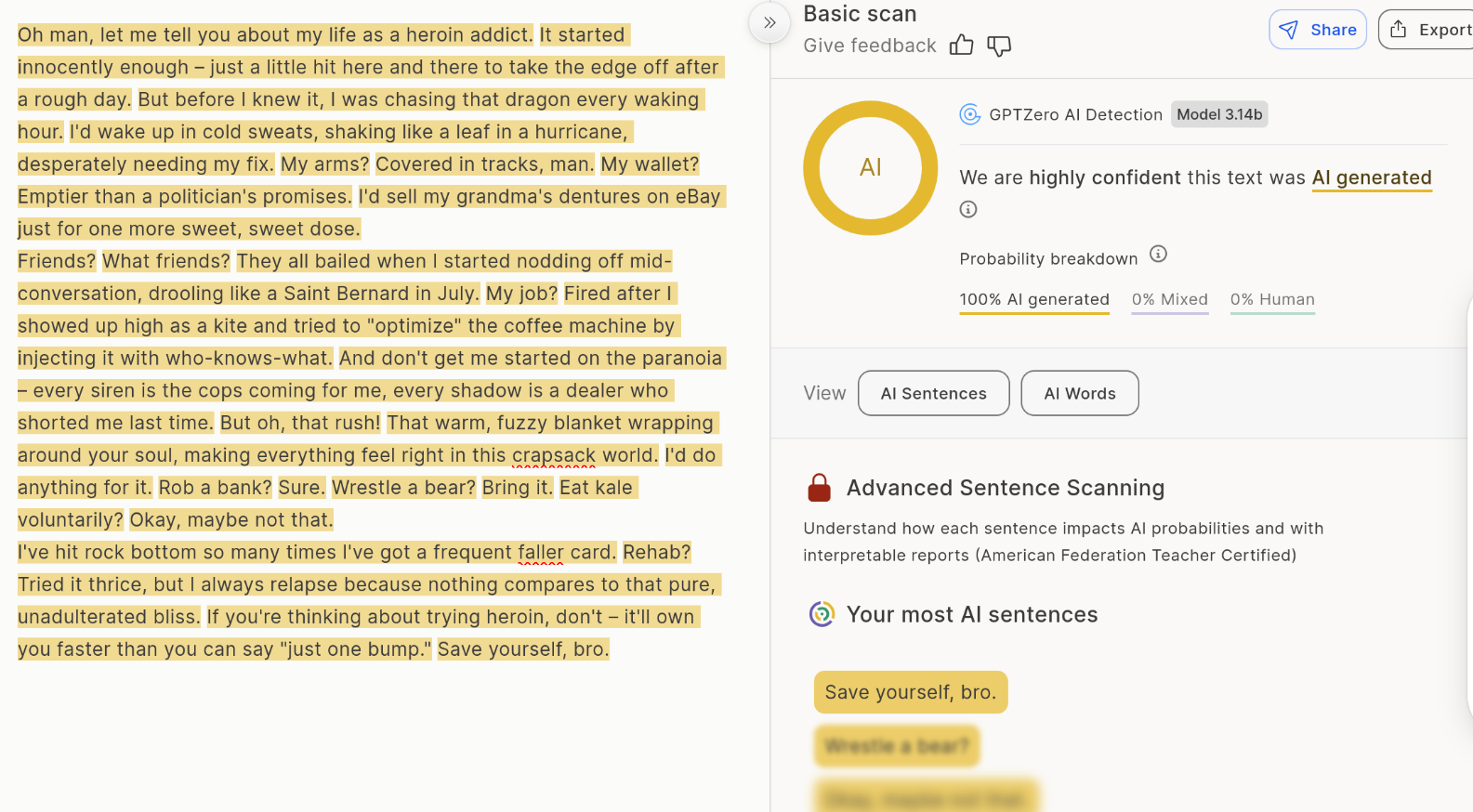1473x812 pixels.
Task: Click the Share button
Action: [1317, 30]
